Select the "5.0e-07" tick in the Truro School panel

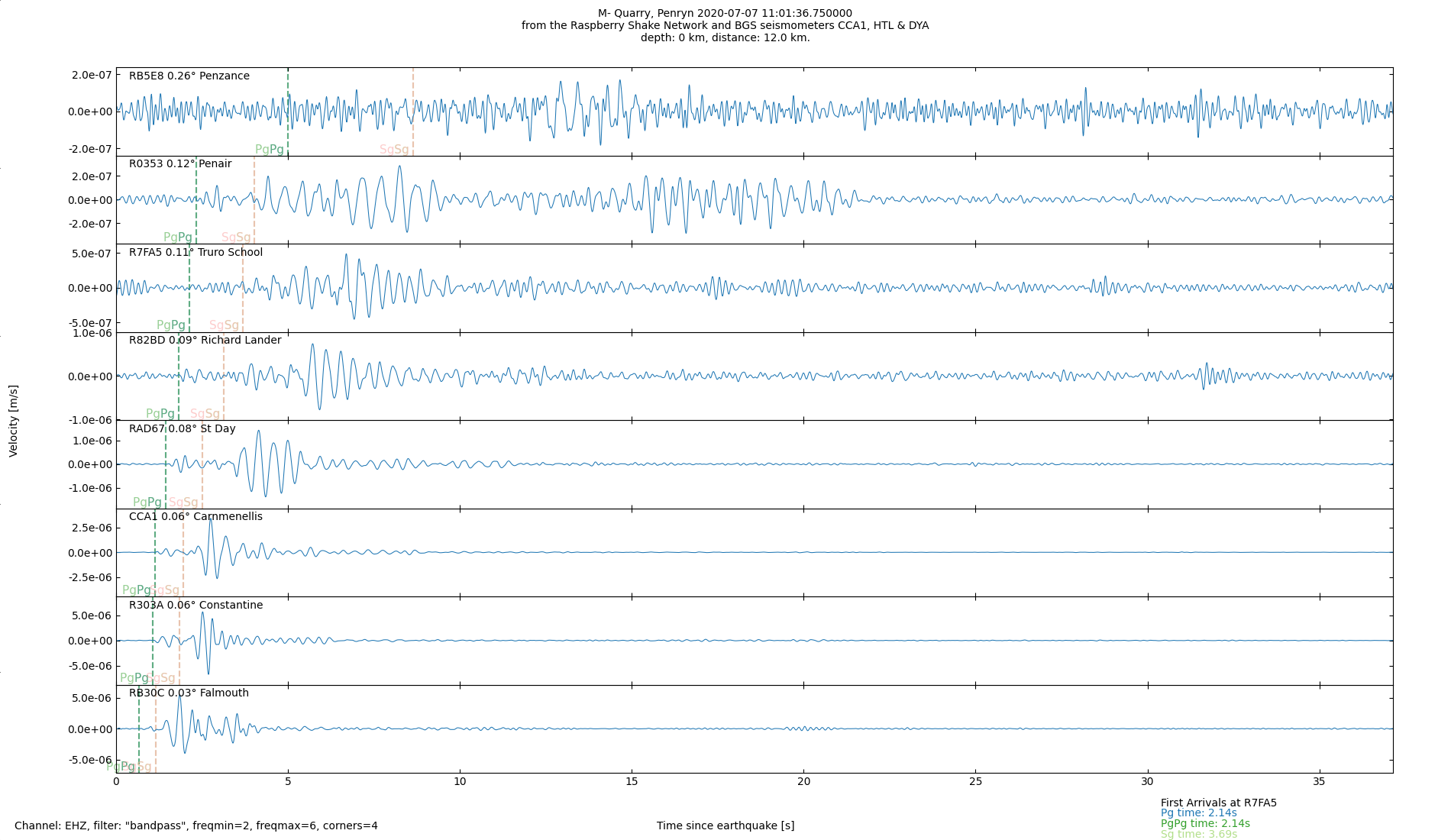tap(92, 254)
